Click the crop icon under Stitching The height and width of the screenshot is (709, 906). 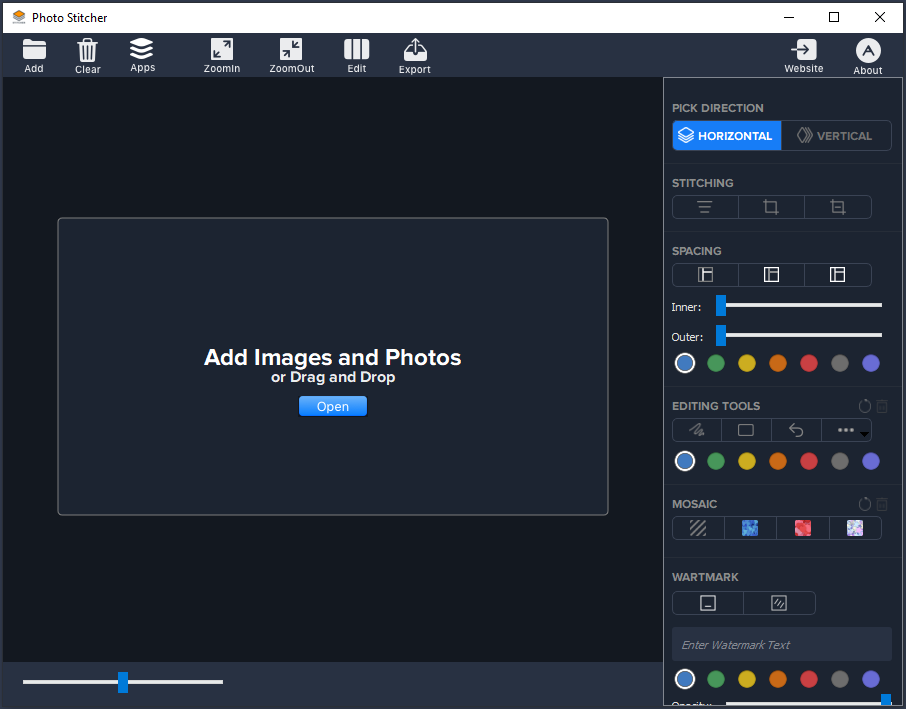tap(771, 207)
